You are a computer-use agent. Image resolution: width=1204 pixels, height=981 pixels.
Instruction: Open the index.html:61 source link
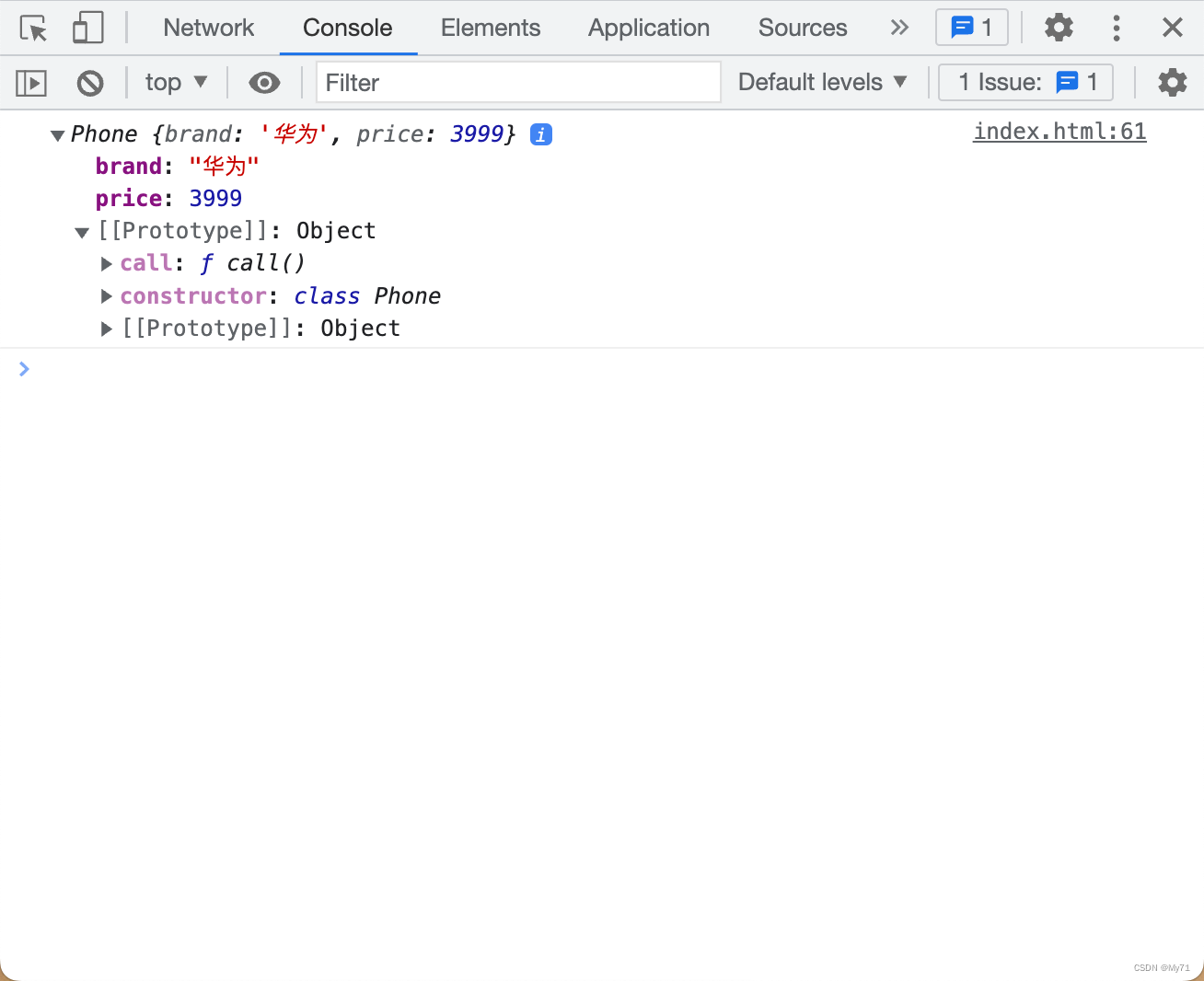click(1059, 132)
